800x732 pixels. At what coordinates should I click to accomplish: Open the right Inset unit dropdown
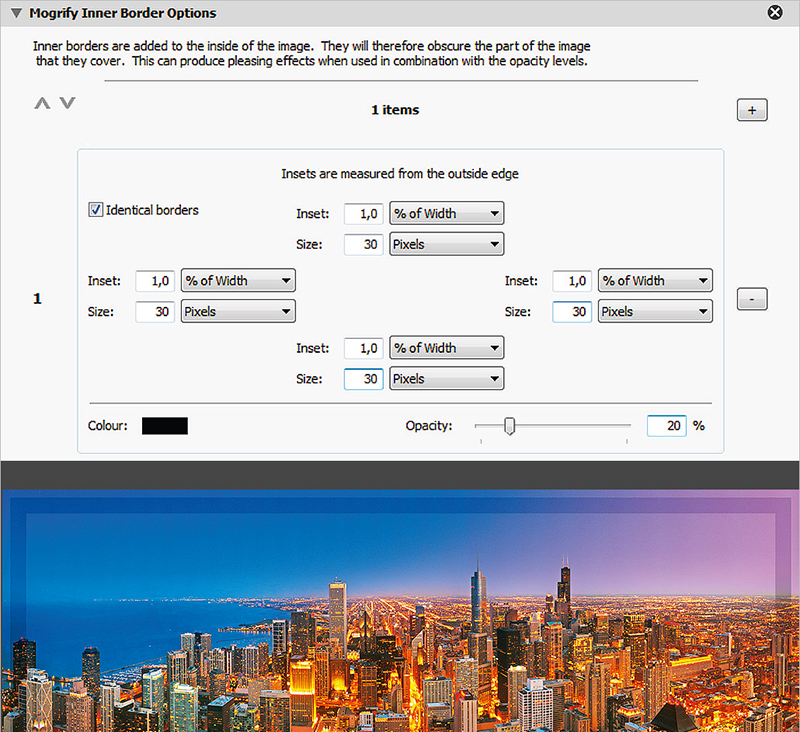[655, 281]
